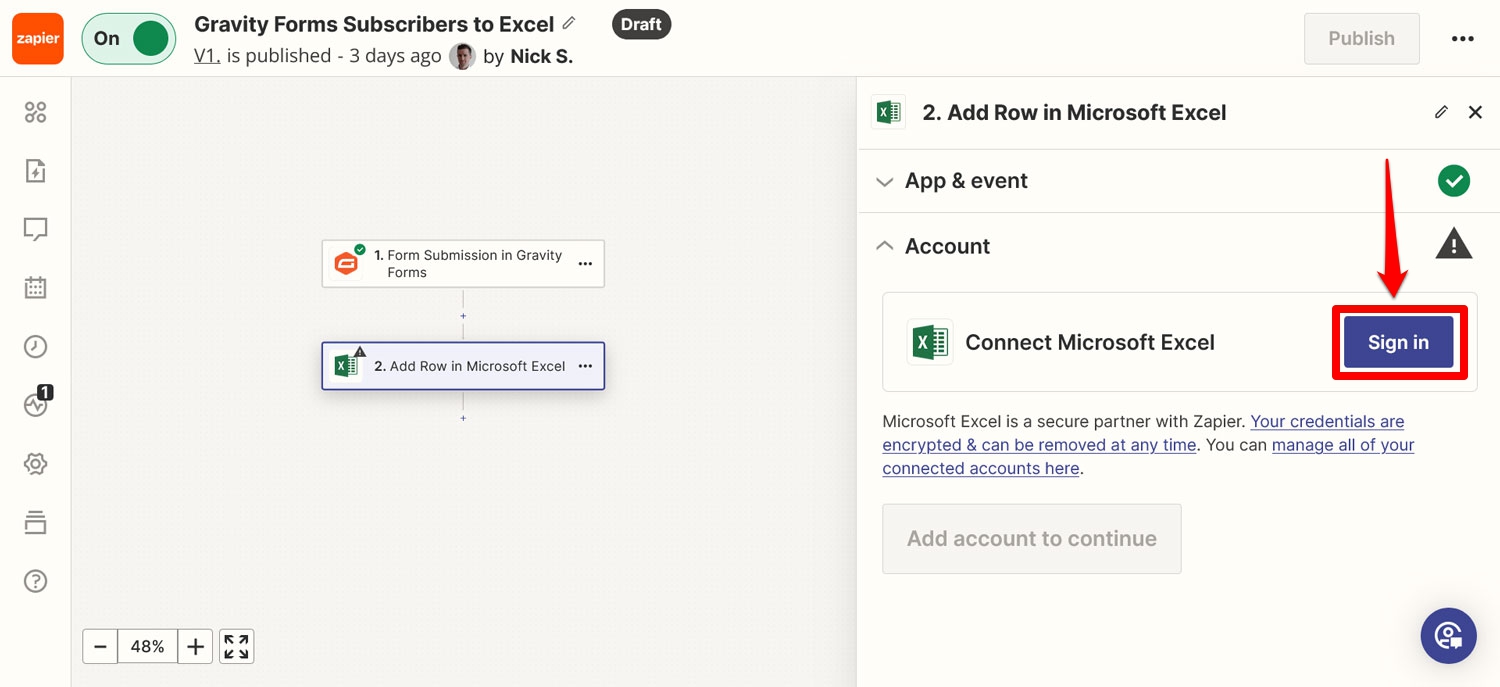Open credentials are encrypted link
This screenshot has height=687, width=1500.
[x=1144, y=433]
